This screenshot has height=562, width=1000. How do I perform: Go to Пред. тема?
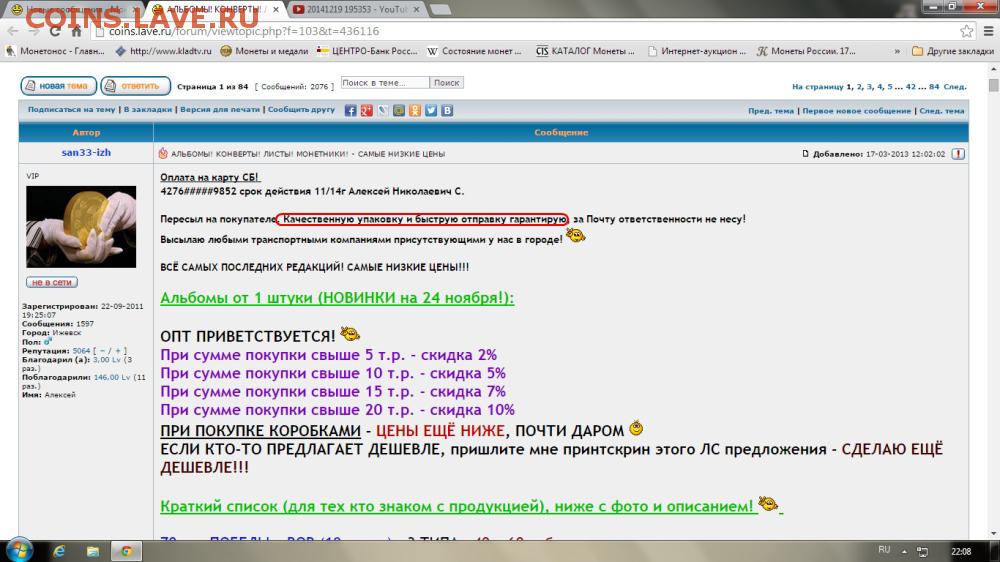(770, 111)
